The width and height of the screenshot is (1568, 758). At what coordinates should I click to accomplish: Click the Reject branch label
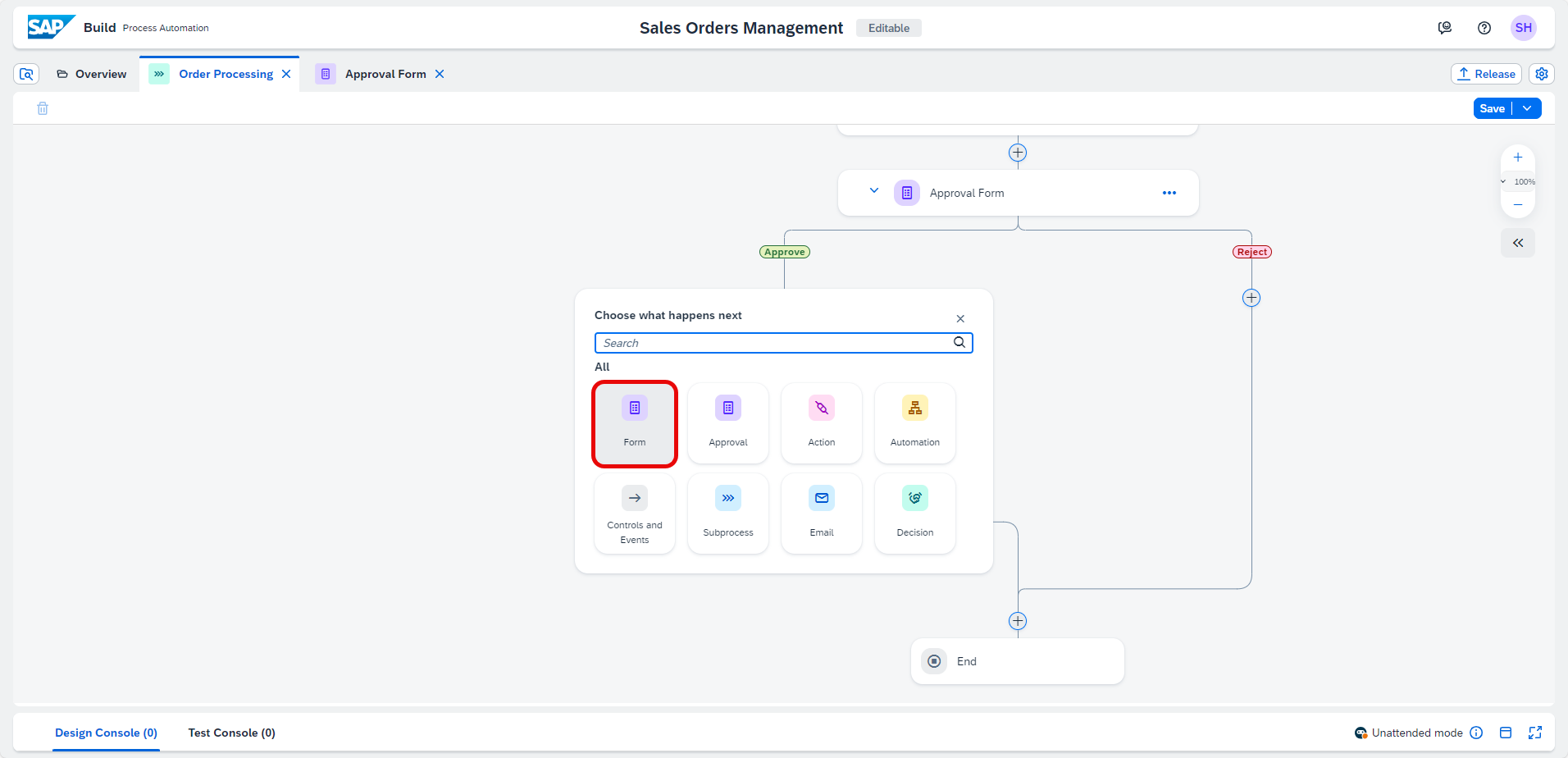(x=1252, y=252)
